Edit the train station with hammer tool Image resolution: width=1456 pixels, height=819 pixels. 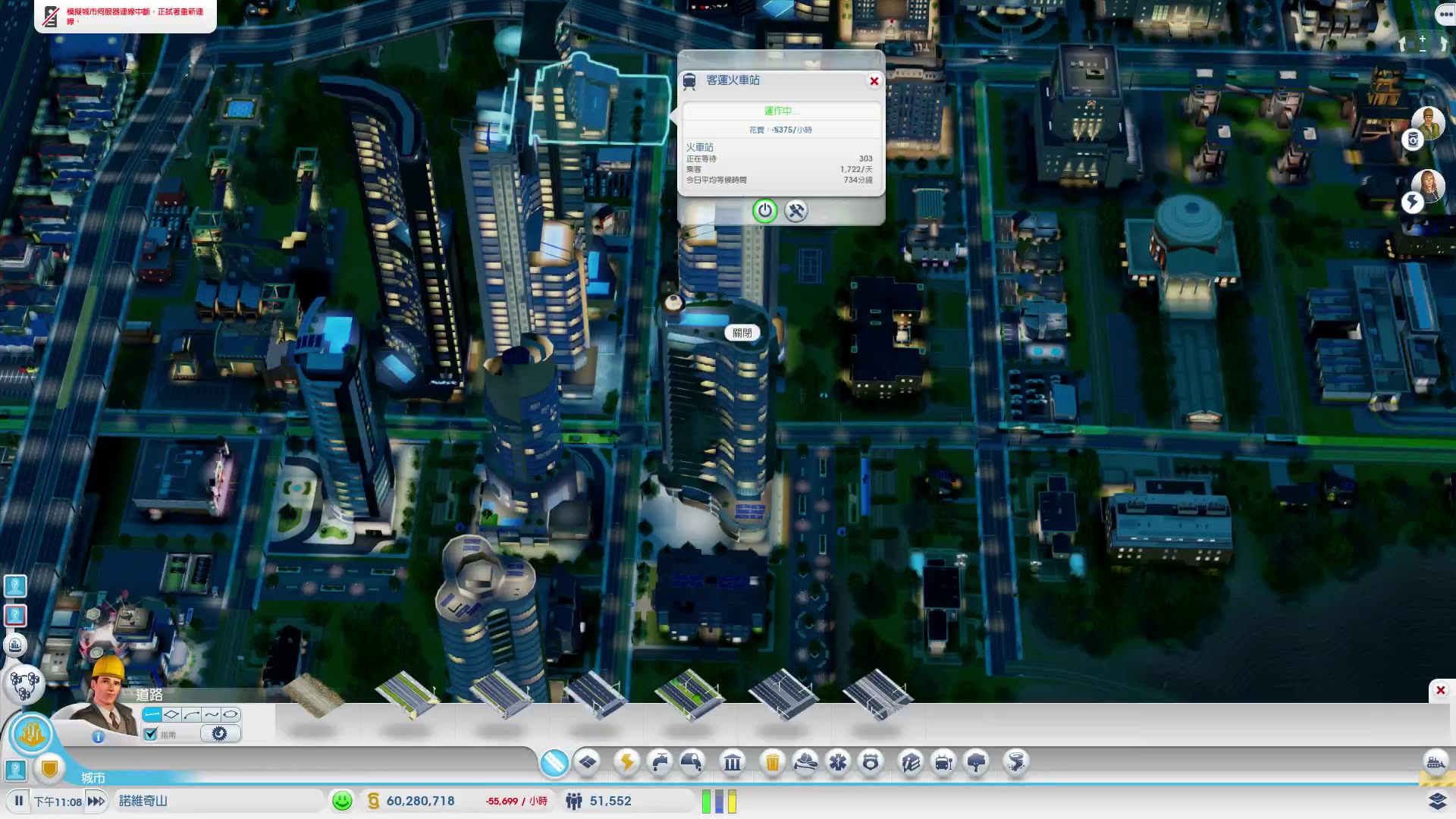[795, 211]
